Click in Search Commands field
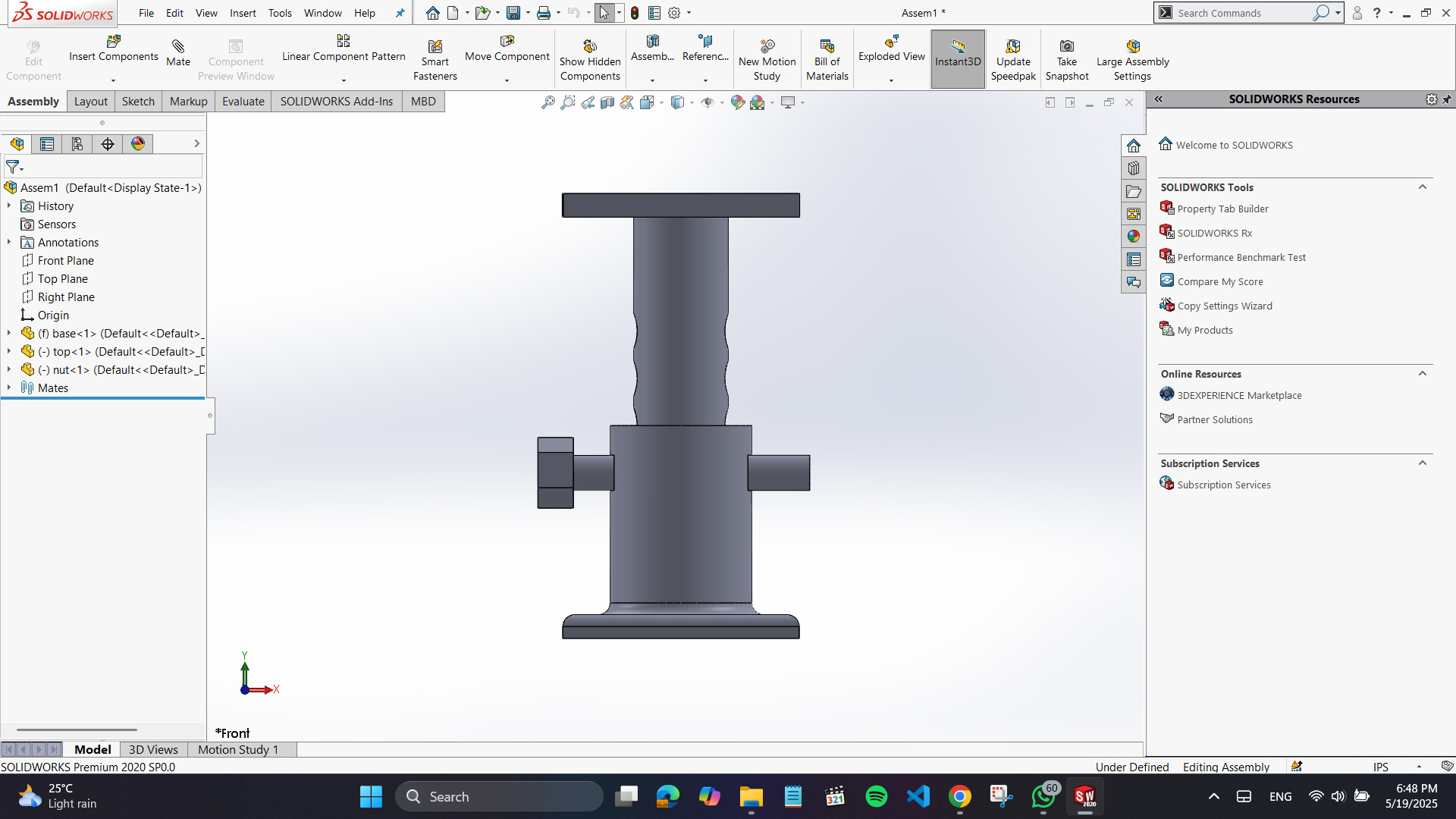 1244,13
